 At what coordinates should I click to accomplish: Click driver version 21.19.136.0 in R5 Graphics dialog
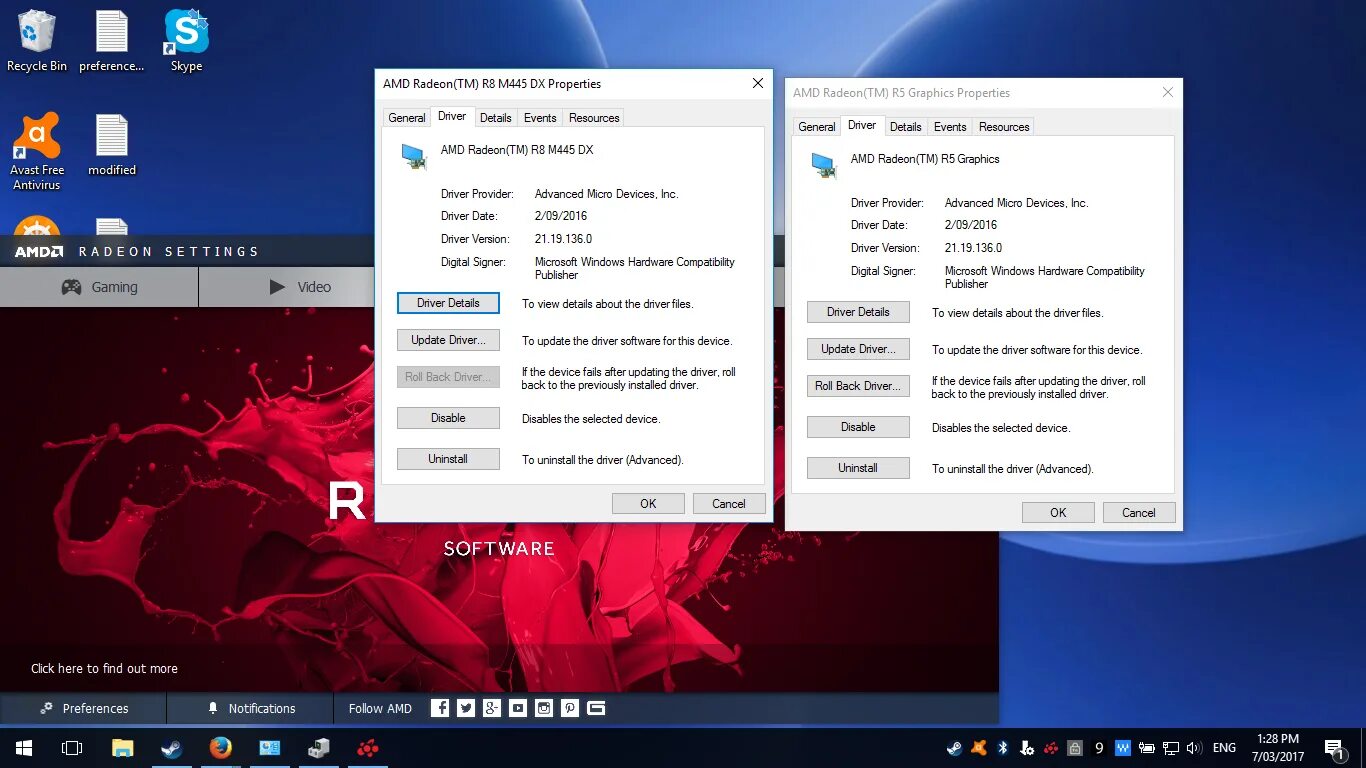point(973,248)
